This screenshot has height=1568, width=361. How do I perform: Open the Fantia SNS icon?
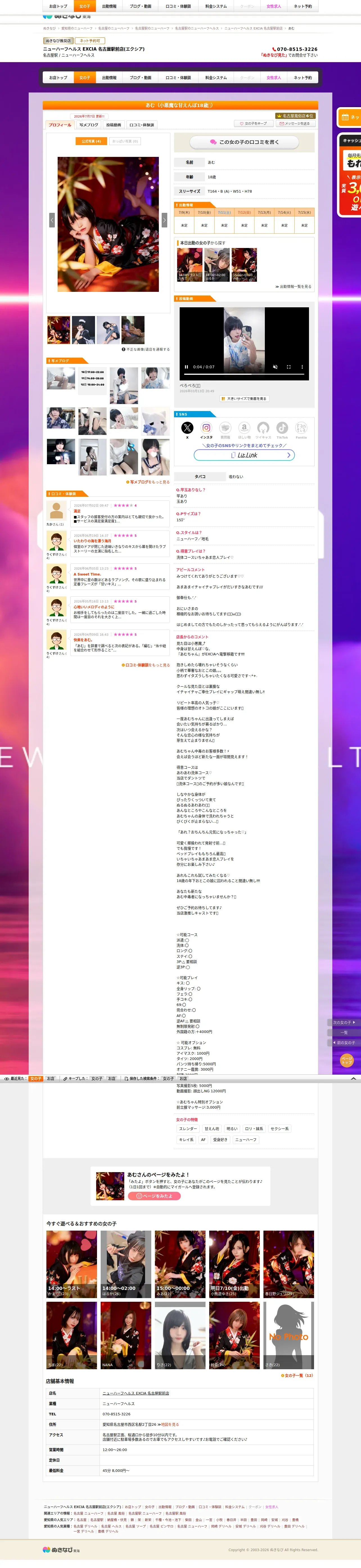(x=301, y=428)
